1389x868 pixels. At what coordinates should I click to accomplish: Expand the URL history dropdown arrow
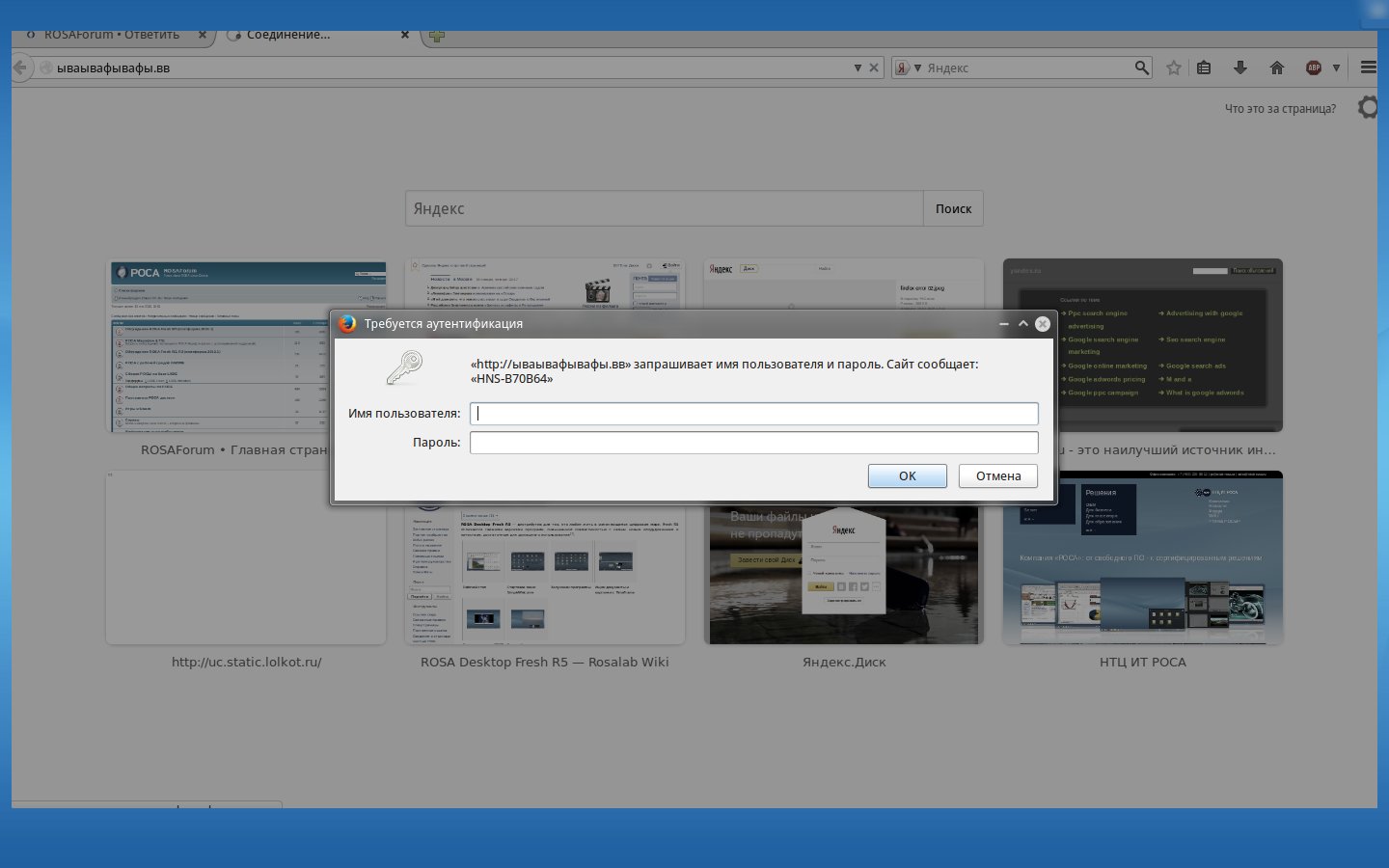click(857, 68)
